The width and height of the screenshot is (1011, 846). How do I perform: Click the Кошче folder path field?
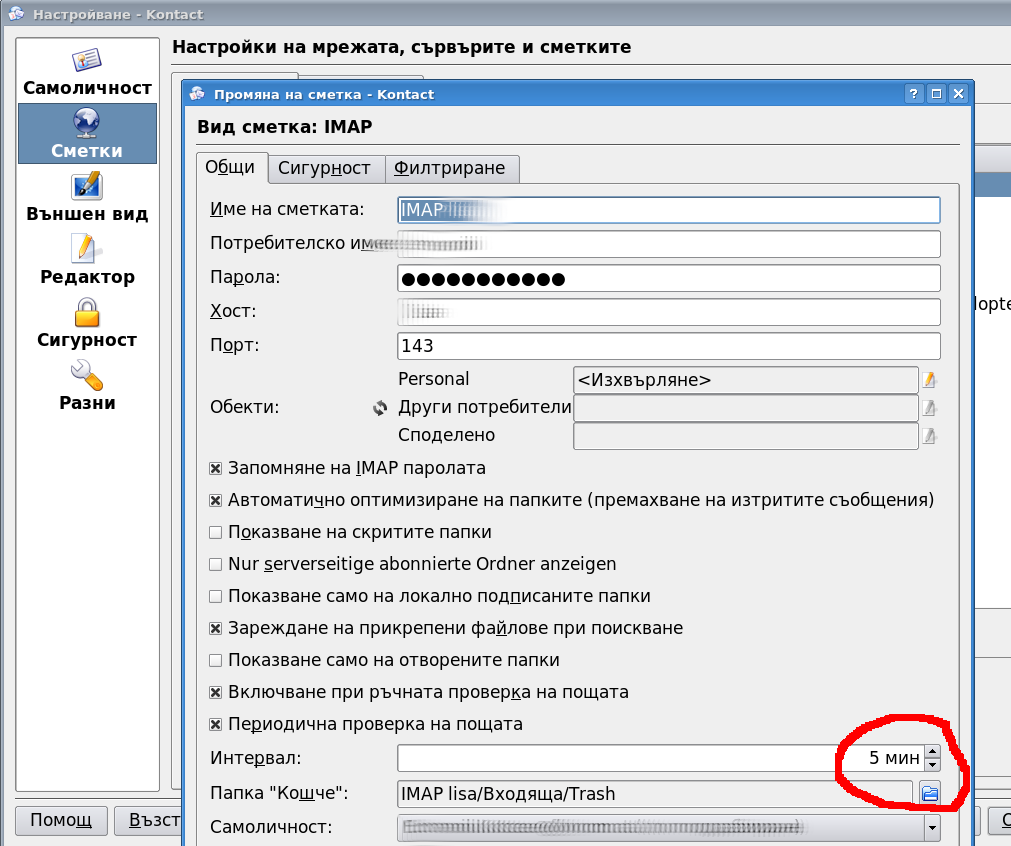tap(655, 794)
